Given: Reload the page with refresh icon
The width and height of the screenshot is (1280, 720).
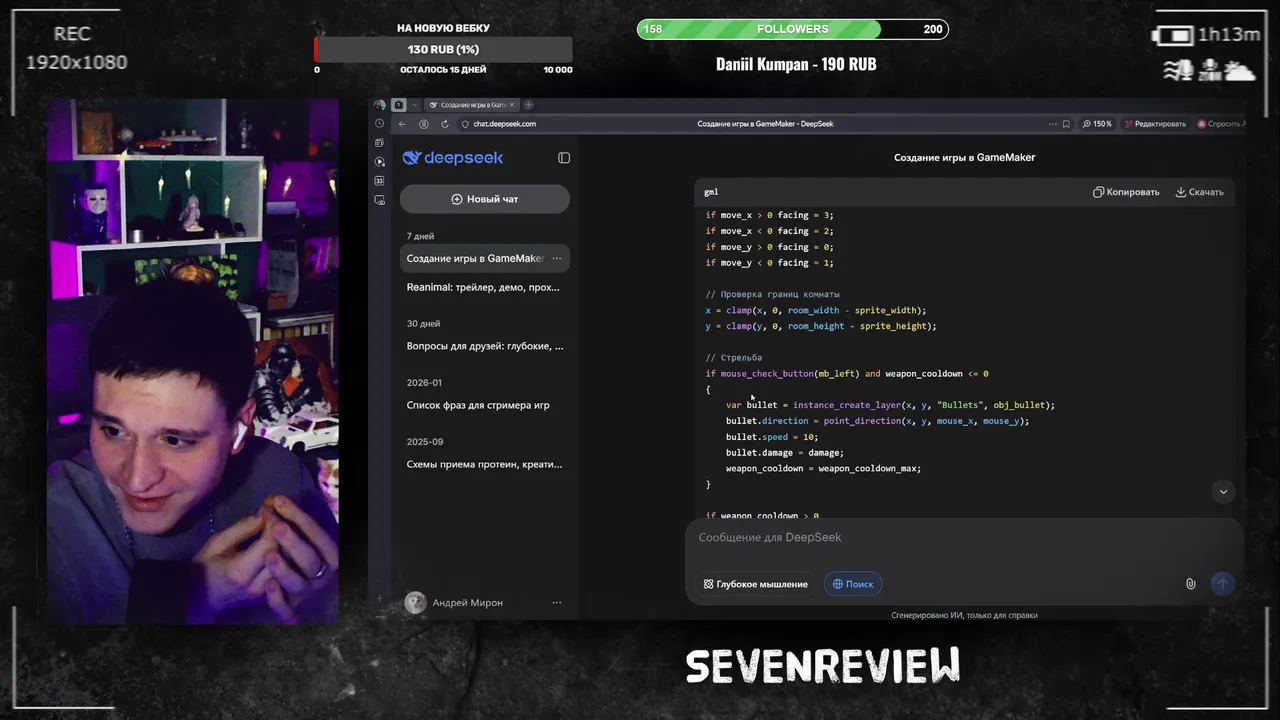Looking at the screenshot, I should tap(445, 124).
